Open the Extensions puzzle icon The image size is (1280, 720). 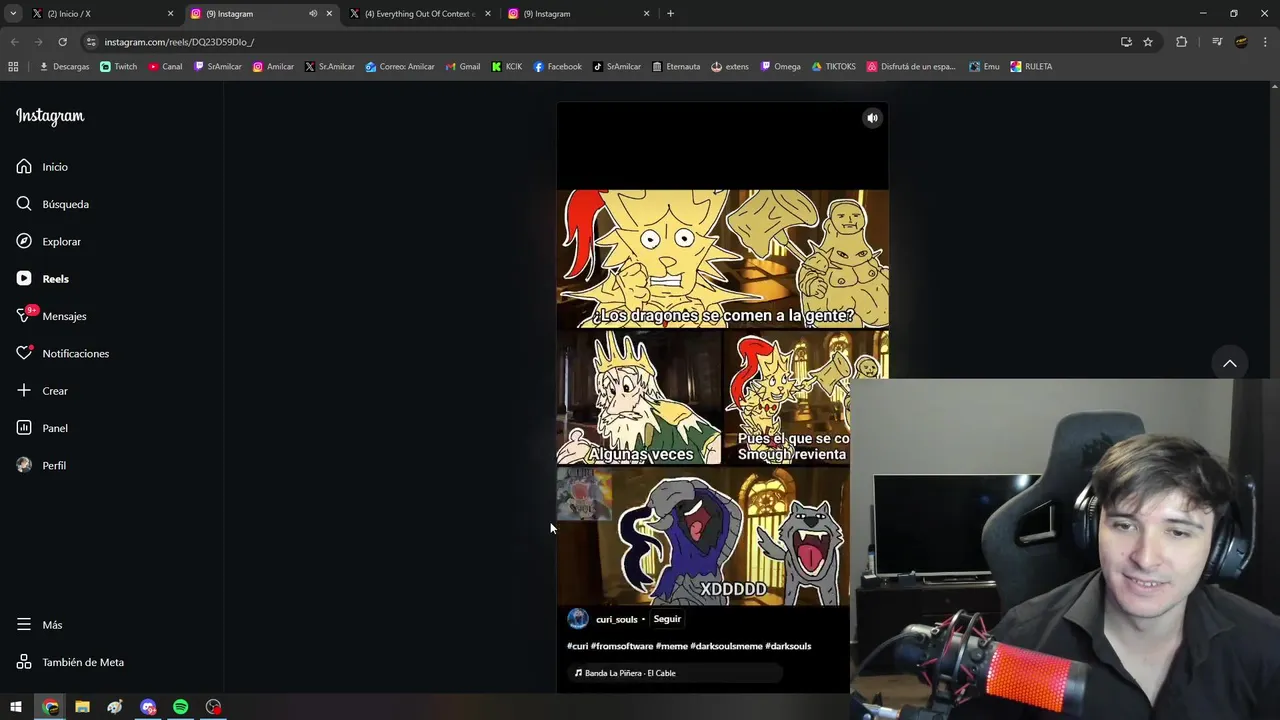(x=1181, y=42)
